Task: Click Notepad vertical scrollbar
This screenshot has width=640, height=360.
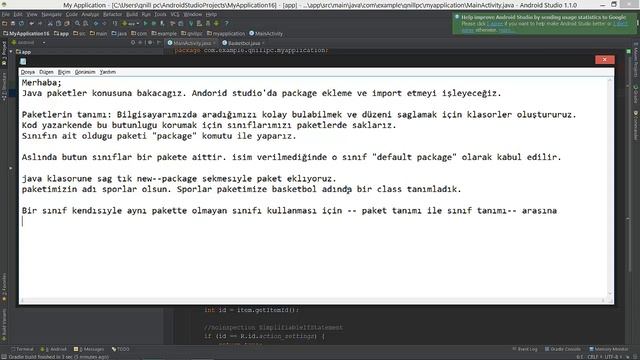Action: pos(610,187)
